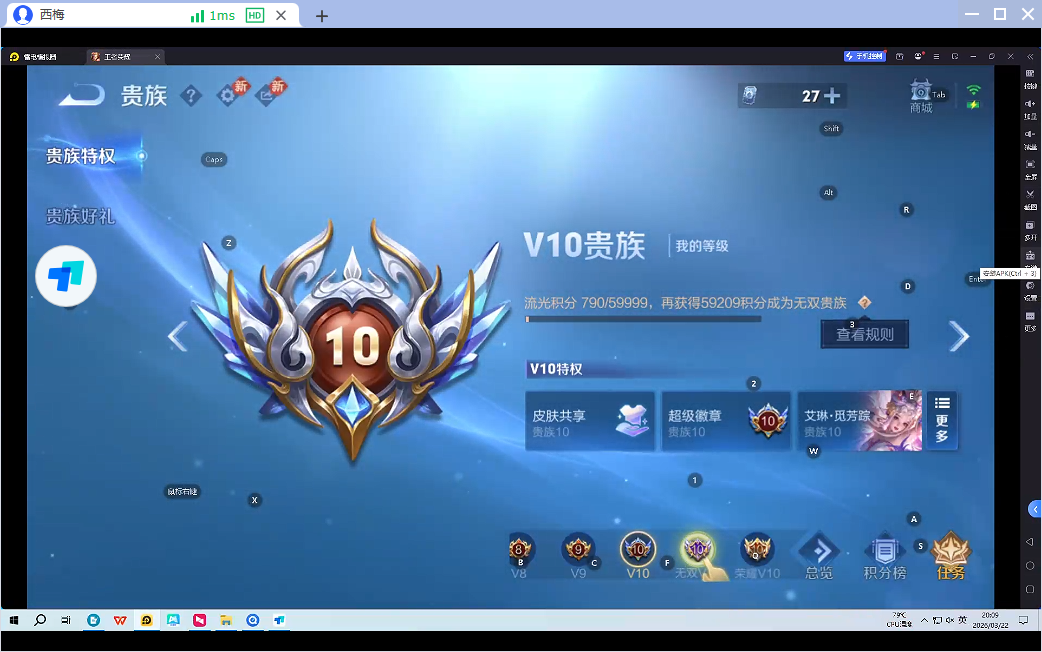Click the plus button next to card count 27
1042x652 pixels.
[830, 95]
